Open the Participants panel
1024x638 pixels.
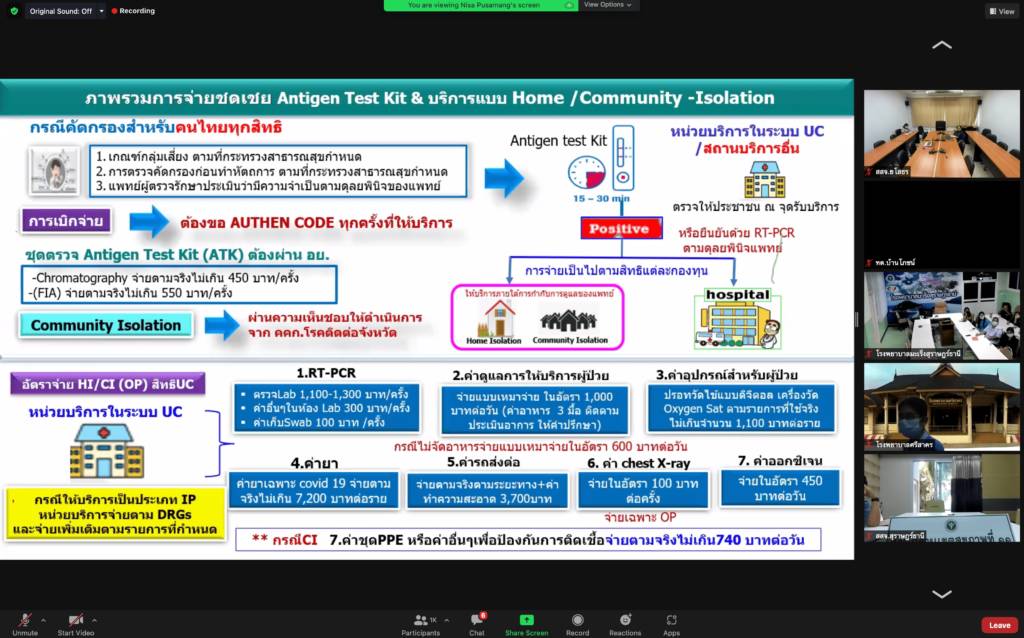point(421,624)
